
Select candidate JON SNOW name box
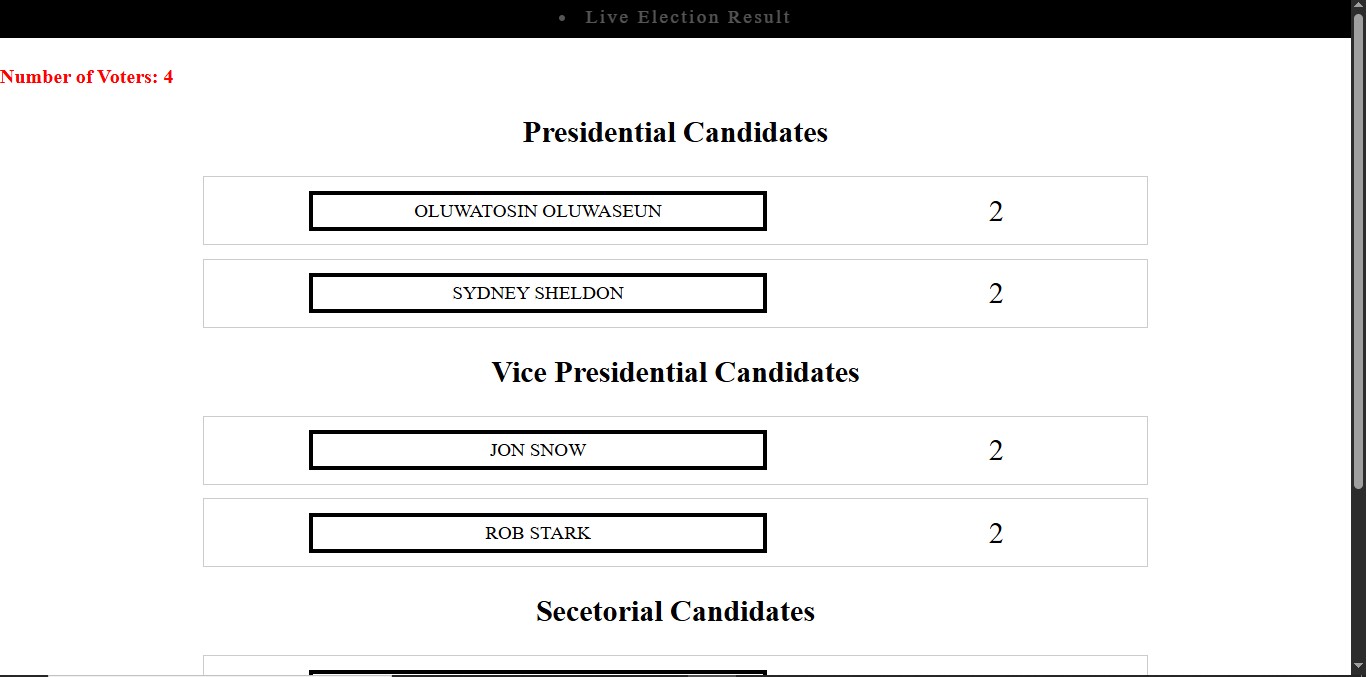coord(538,450)
